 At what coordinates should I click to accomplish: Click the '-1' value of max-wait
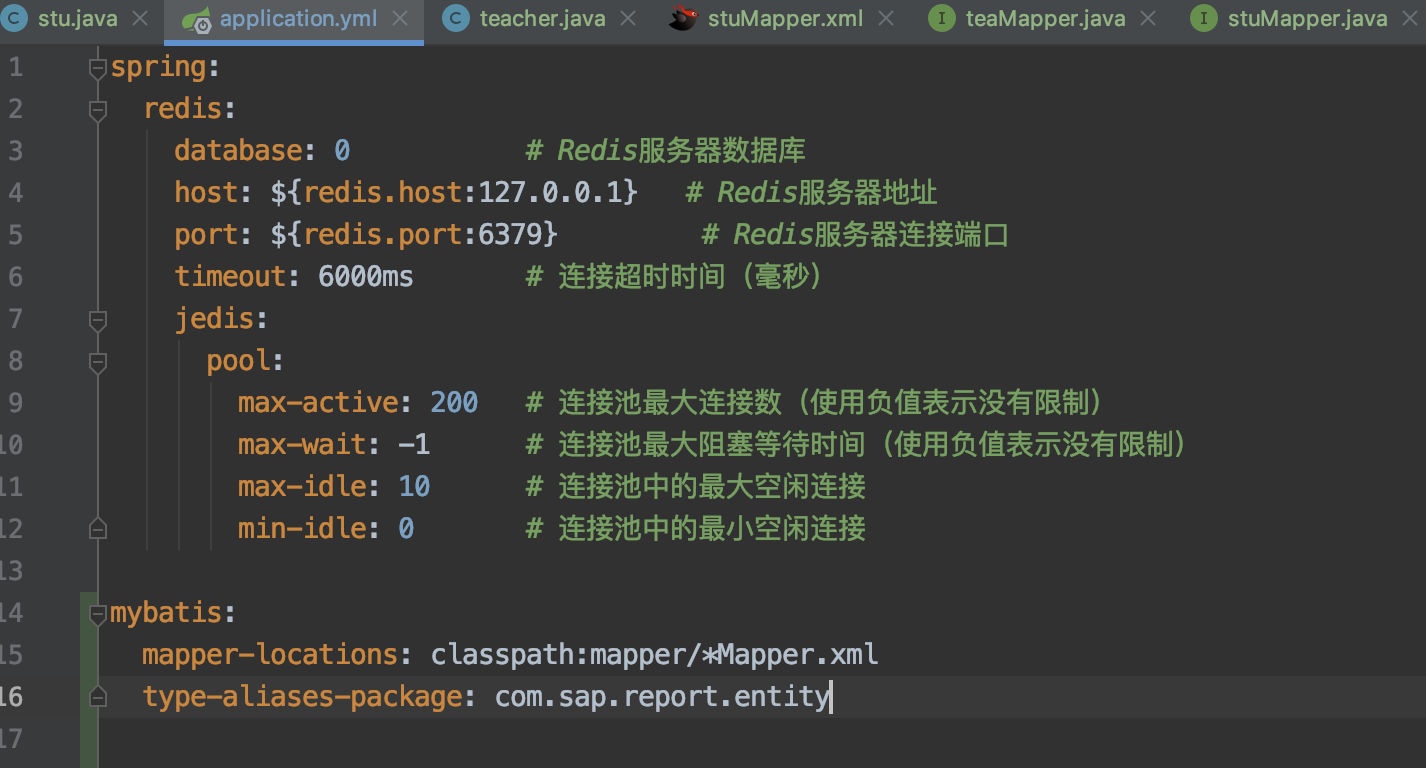coord(414,445)
